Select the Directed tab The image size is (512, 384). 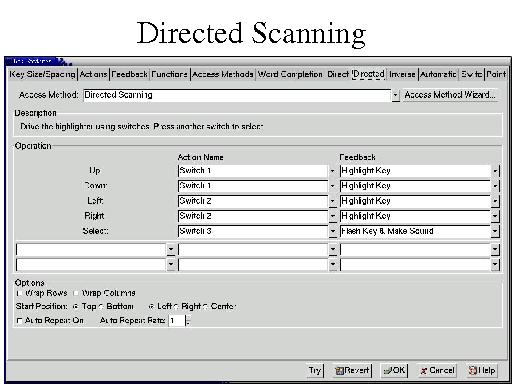[x=368, y=74]
